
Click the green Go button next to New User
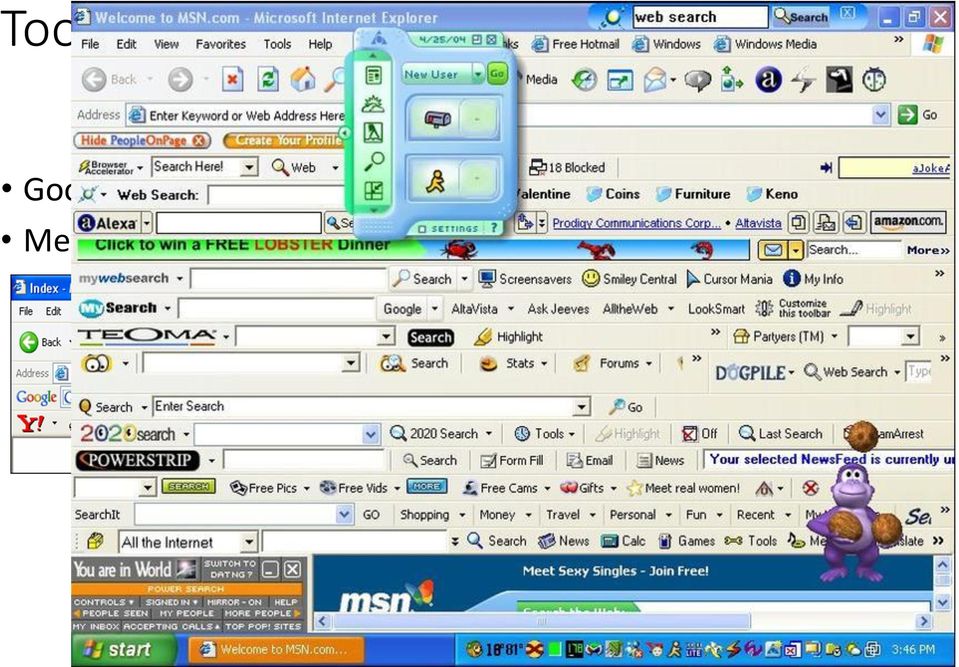point(497,74)
